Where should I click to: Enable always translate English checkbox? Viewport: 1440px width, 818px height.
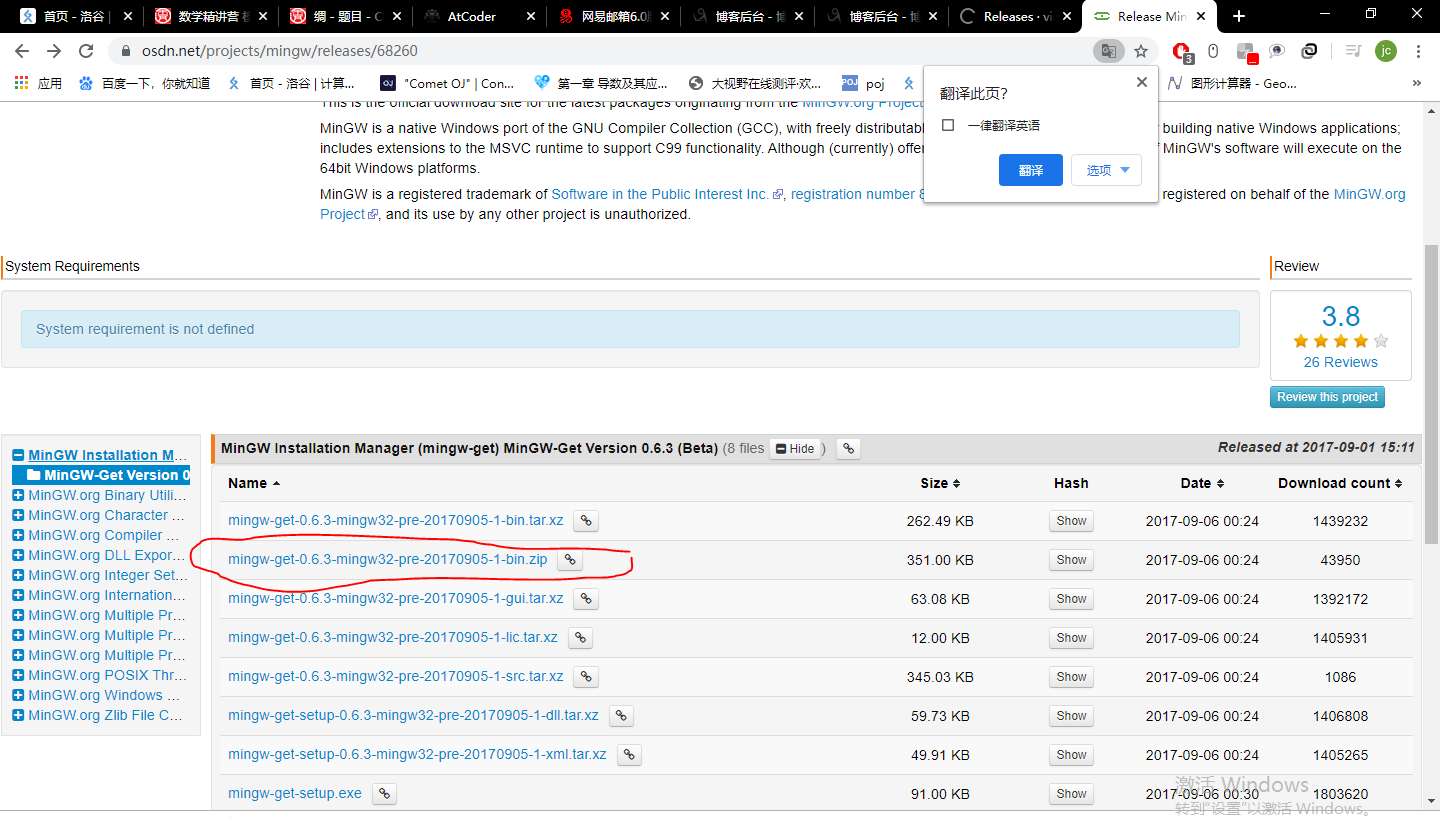(x=948, y=125)
